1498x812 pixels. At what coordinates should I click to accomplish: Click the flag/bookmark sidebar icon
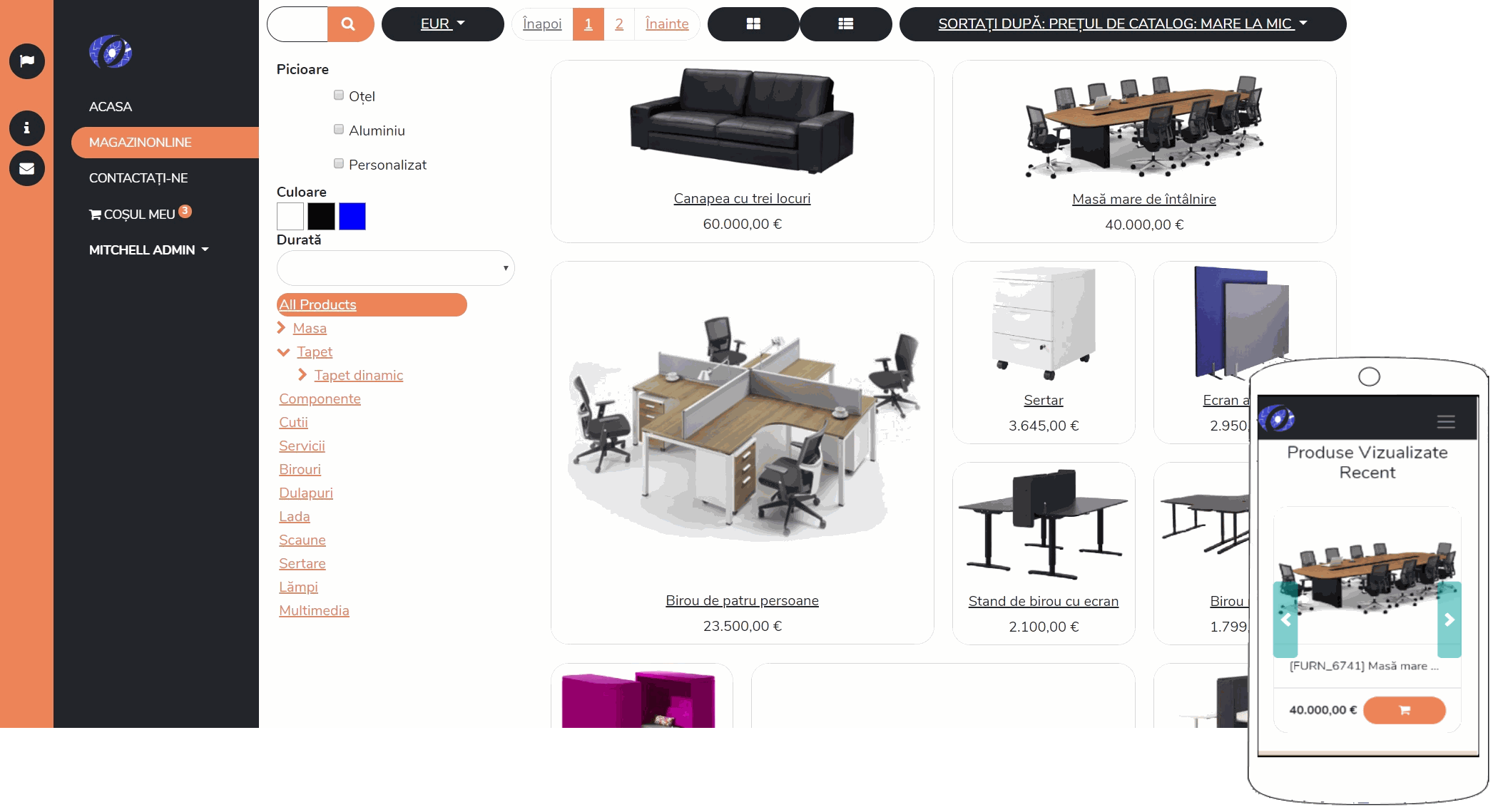coord(27,61)
